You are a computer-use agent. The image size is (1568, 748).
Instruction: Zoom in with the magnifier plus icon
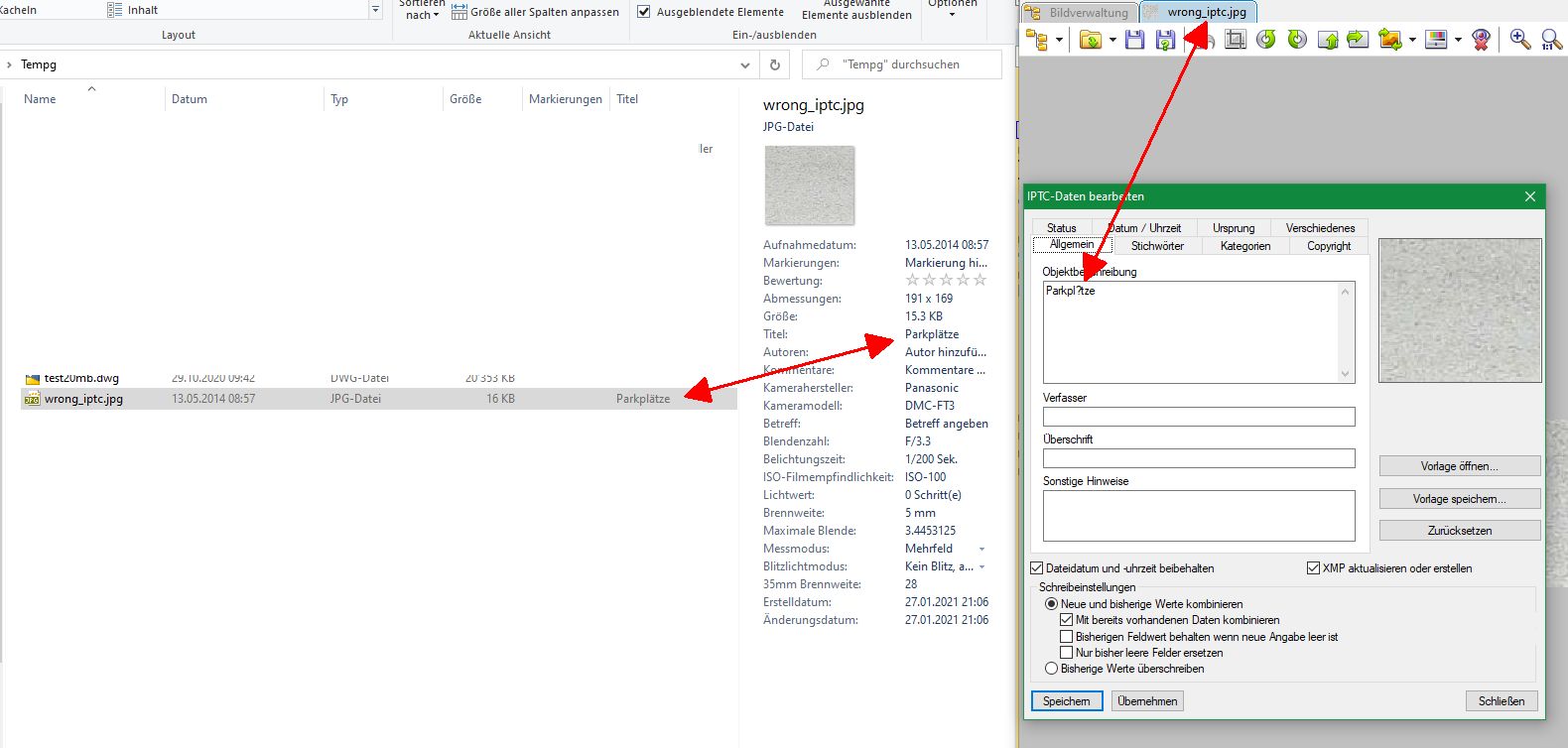click(1519, 40)
